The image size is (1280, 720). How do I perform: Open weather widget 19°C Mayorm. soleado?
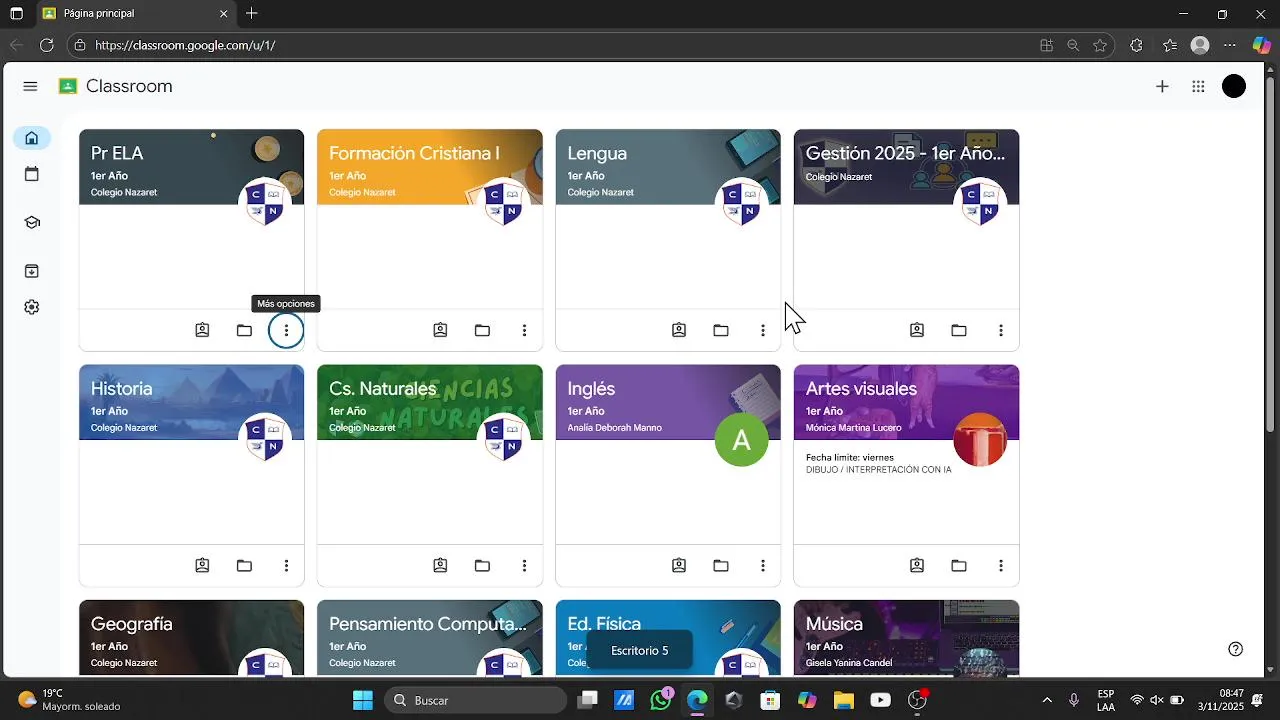(69, 700)
